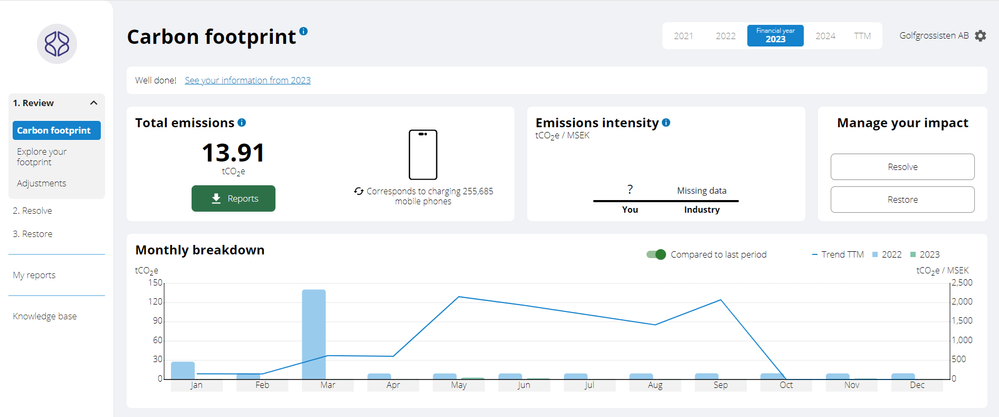Click info icon next to Emissions intensity
Screen dimensions: 999x417
click(666, 123)
